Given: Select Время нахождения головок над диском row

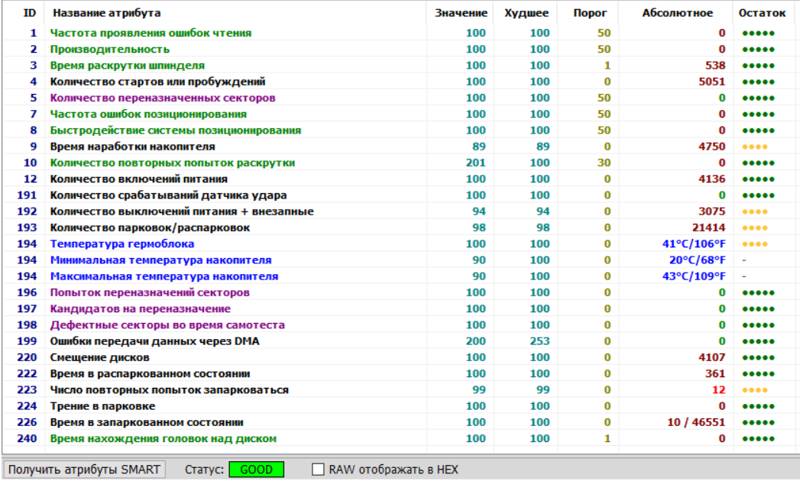Looking at the screenshot, I should pos(400,439).
